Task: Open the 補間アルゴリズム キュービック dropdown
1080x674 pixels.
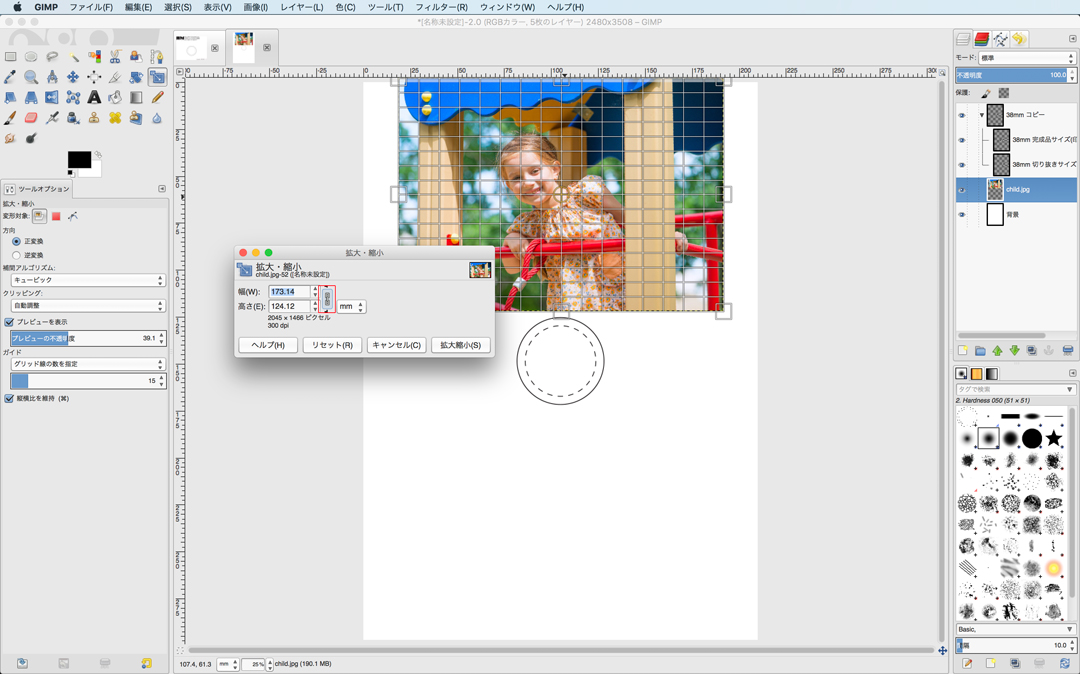Action: coord(88,281)
